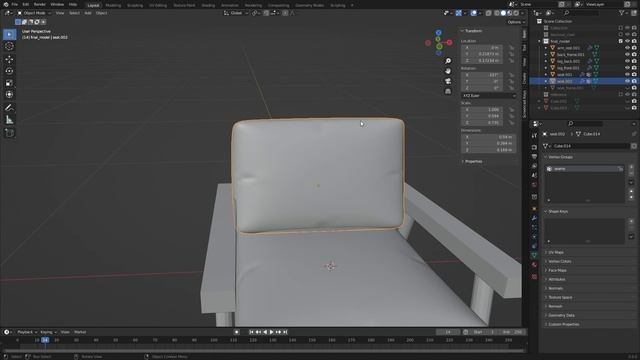Open the Render menu
The image size is (640, 360).
40,4
